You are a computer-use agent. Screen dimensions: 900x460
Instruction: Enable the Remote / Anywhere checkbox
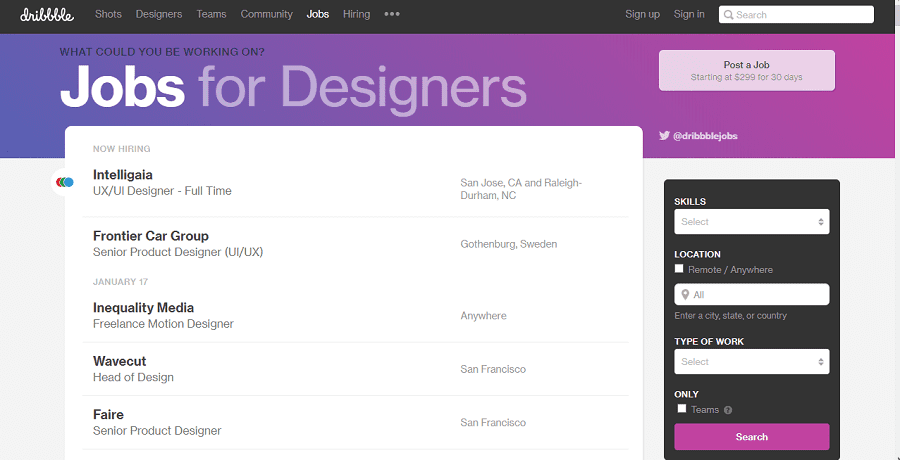[x=679, y=269]
